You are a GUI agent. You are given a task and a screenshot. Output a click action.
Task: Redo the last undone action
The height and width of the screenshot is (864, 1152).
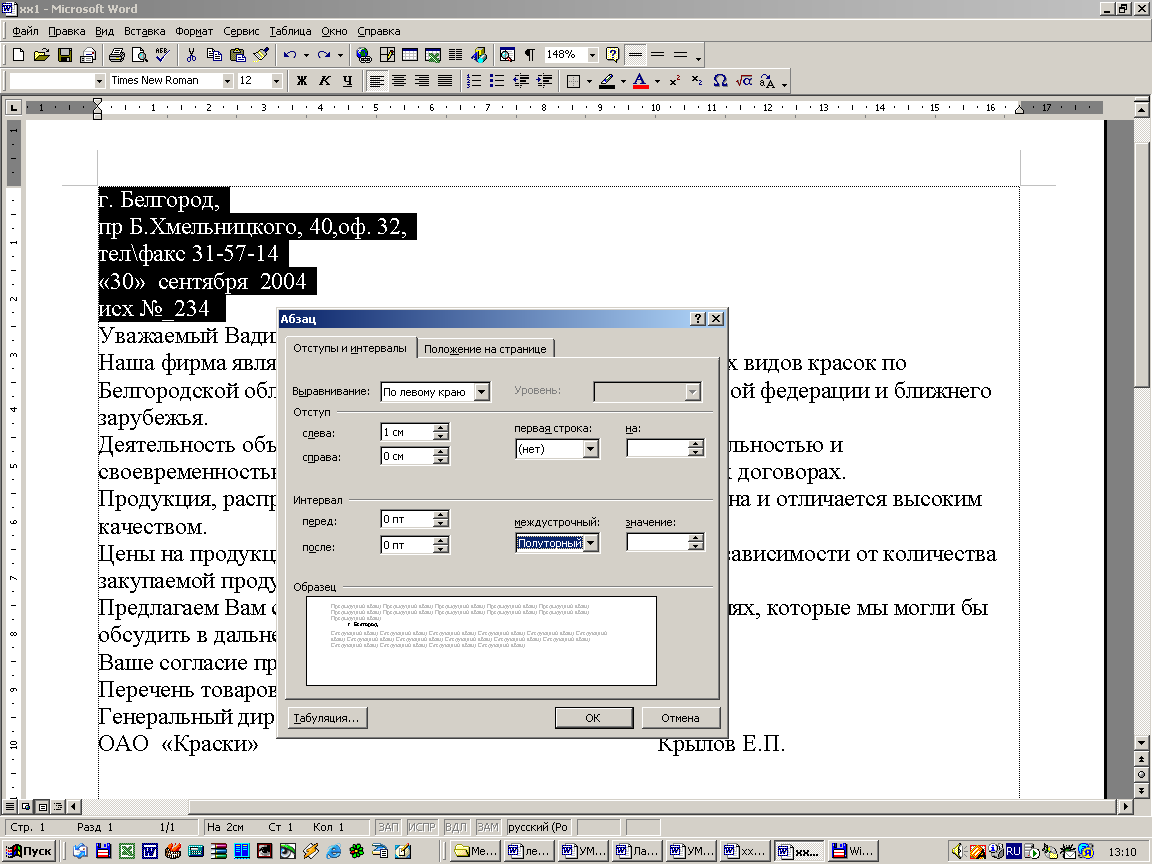click(324, 54)
